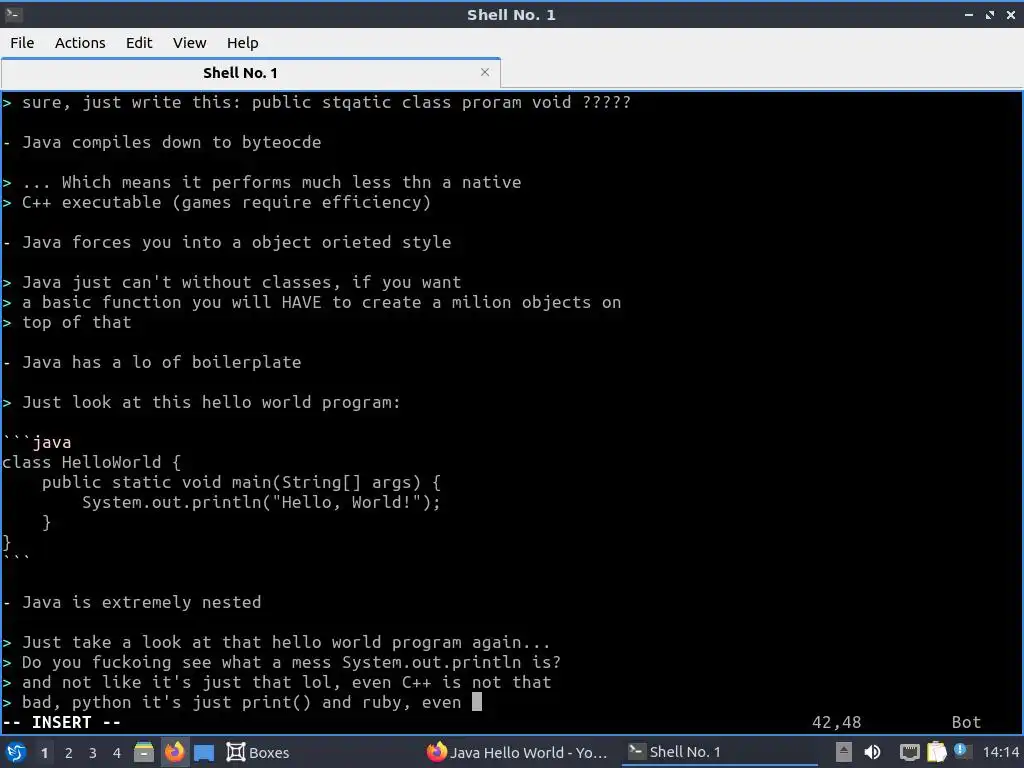Click the 'a basic function you will HAVE' line
1024x768 pixels.
[312, 302]
